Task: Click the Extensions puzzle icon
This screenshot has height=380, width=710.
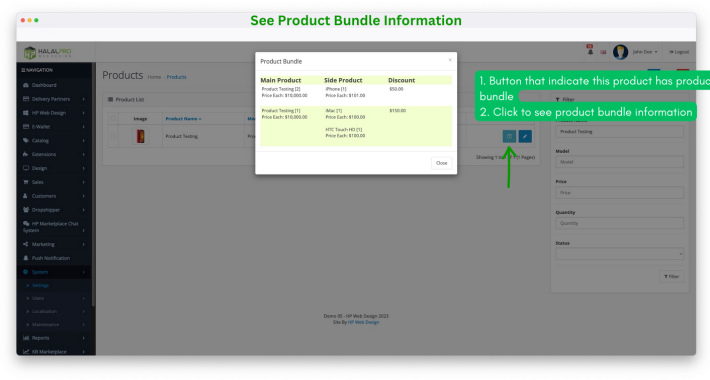Action: click(26, 154)
